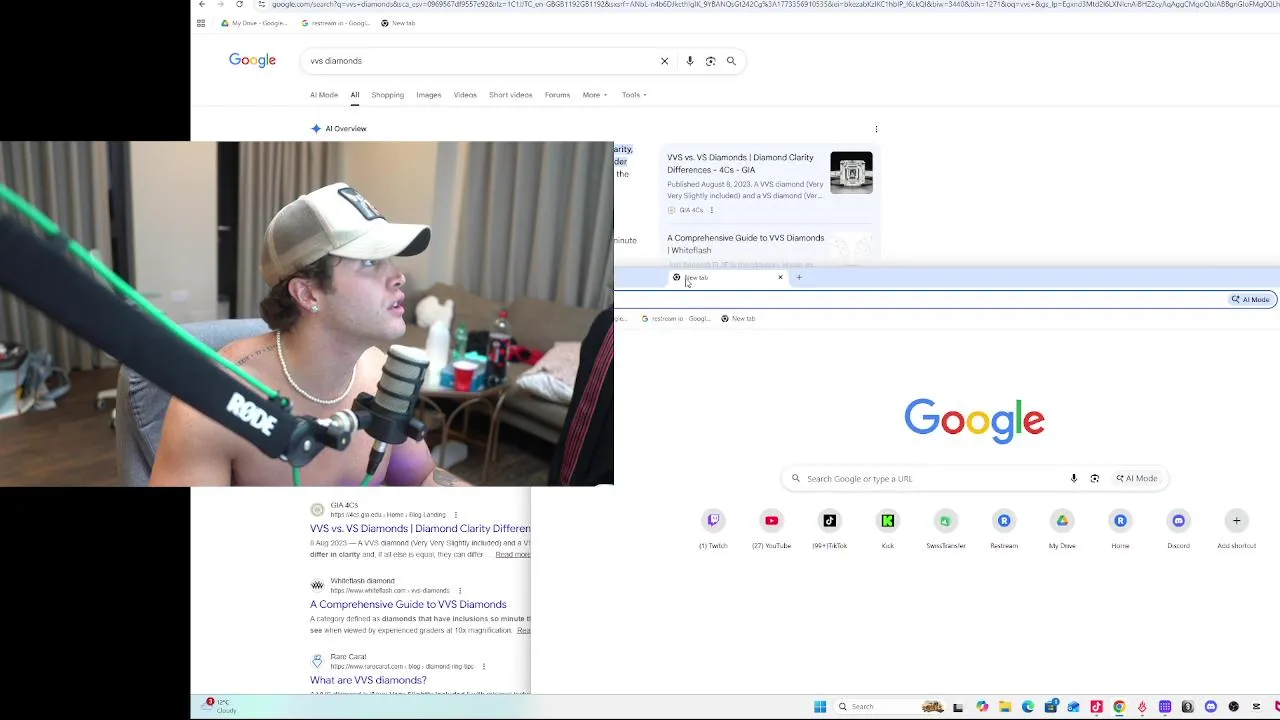Expand the More search filters dropdown
Image resolution: width=1280 pixels, height=720 pixels.
(x=595, y=95)
